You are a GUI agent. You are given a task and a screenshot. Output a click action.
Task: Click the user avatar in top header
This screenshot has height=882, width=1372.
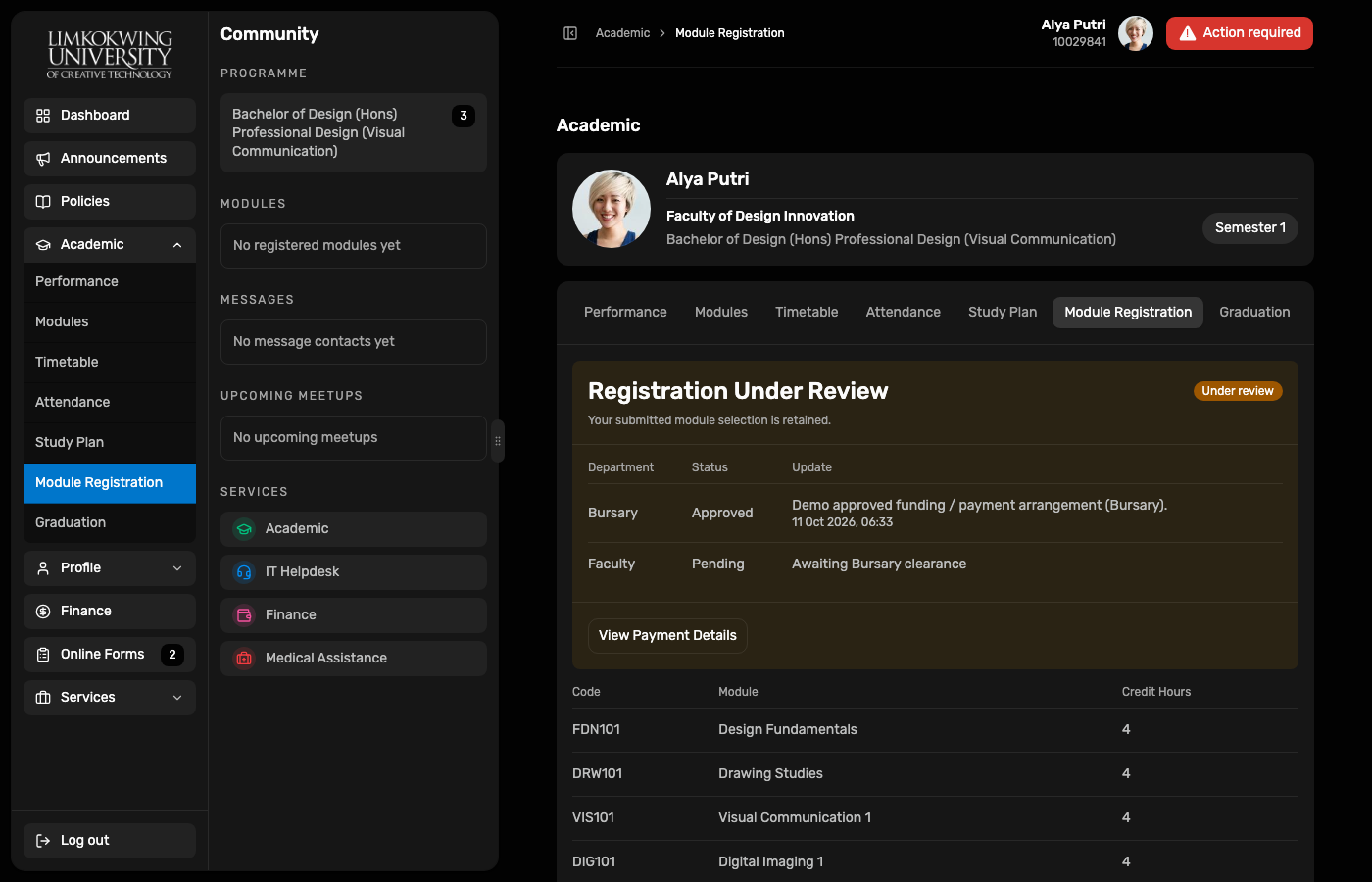coord(1136,33)
